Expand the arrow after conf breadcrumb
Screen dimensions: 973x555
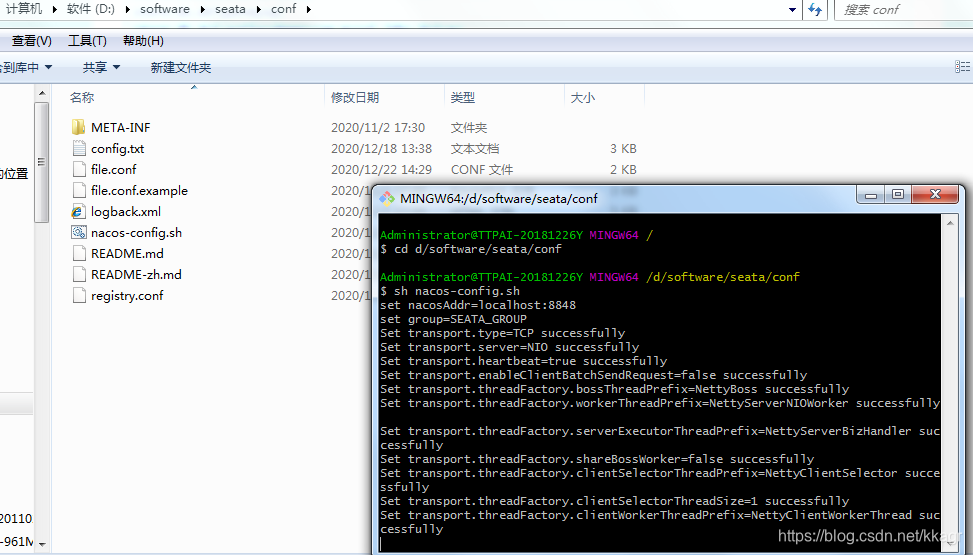(308, 9)
